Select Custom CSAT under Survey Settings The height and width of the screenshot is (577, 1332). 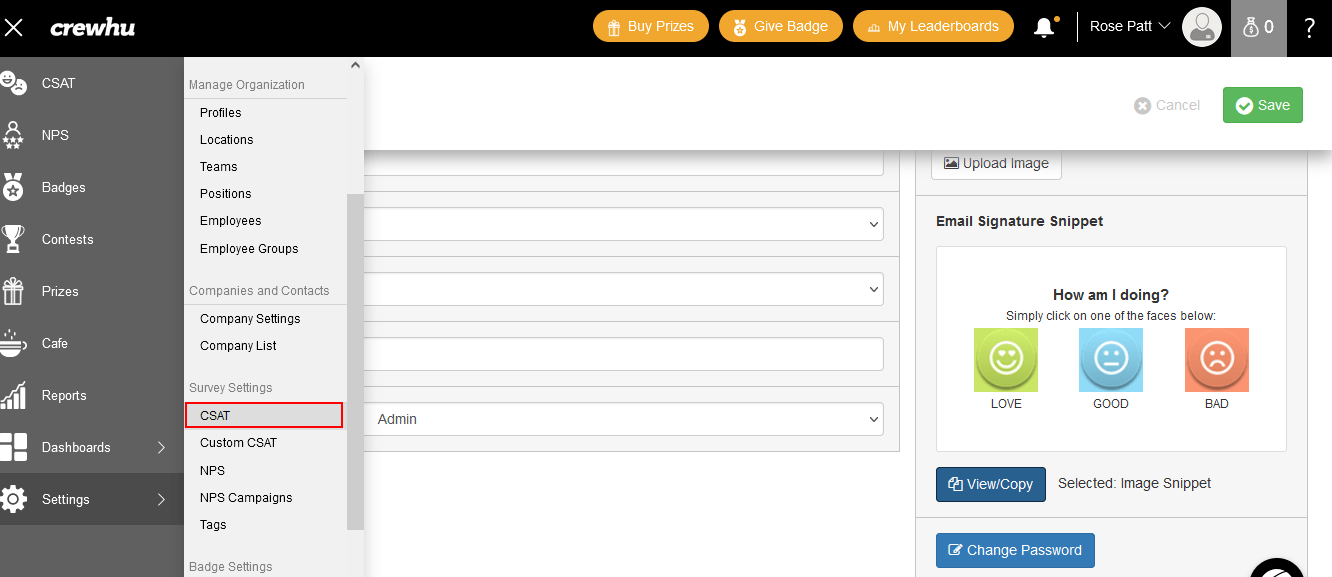coord(238,442)
